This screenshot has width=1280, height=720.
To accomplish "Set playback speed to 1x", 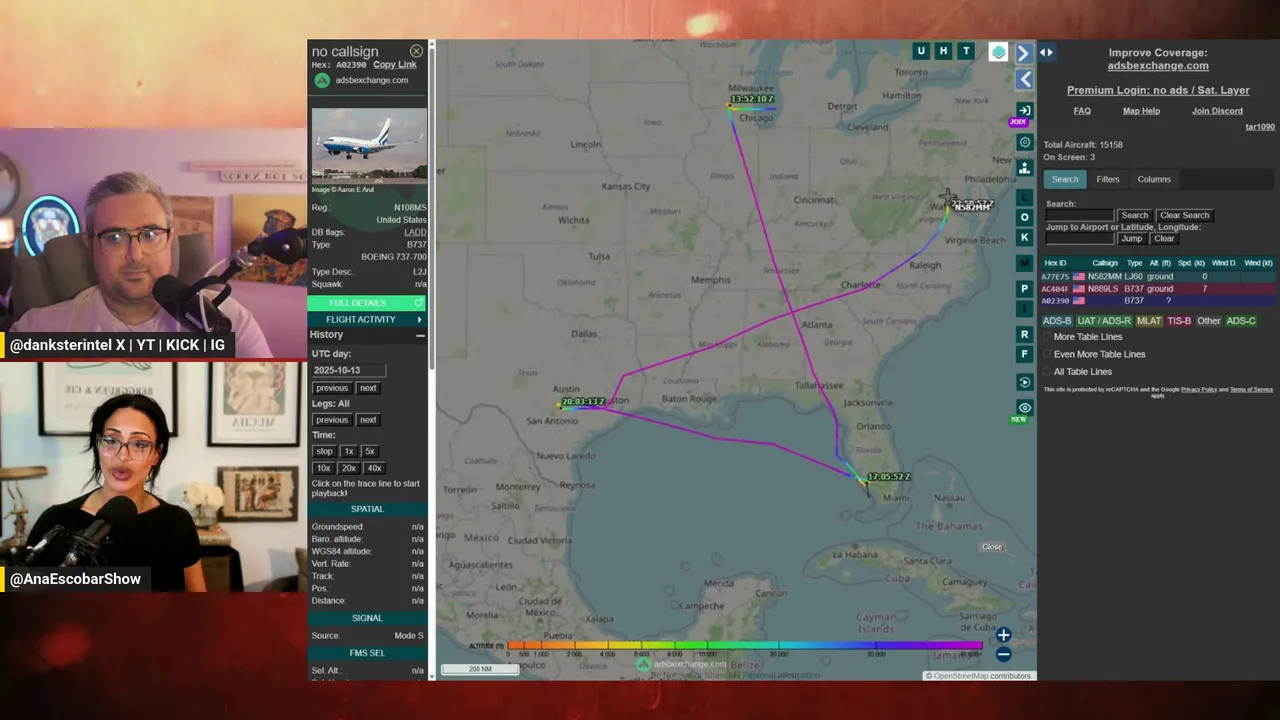I will pos(349,452).
